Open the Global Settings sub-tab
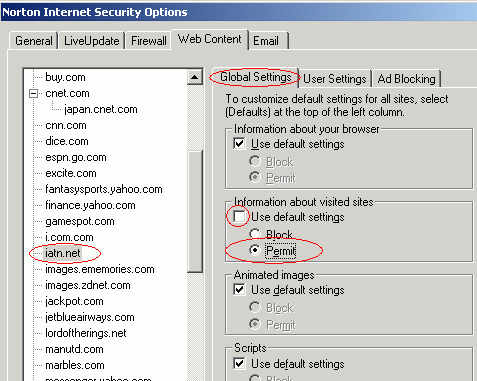 click(x=256, y=77)
